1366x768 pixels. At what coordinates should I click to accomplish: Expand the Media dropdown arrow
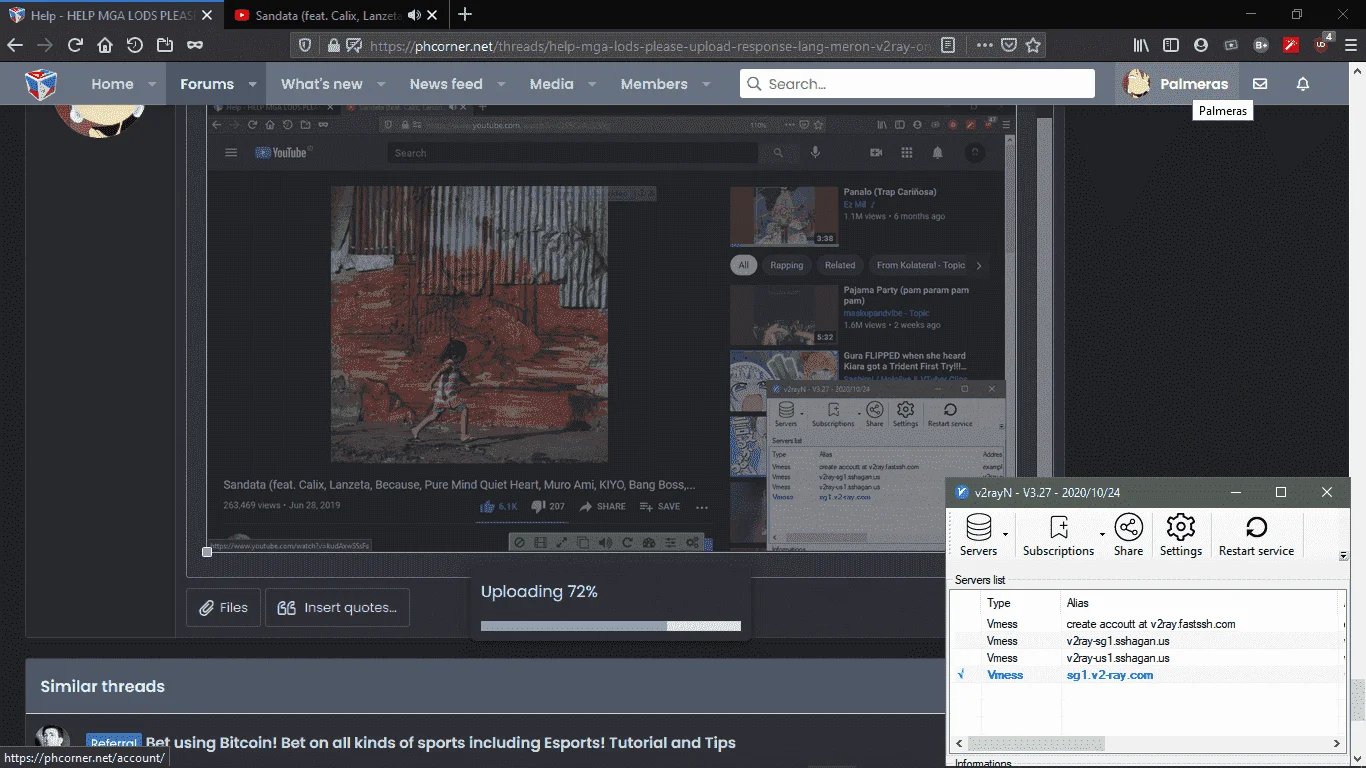[x=592, y=85]
